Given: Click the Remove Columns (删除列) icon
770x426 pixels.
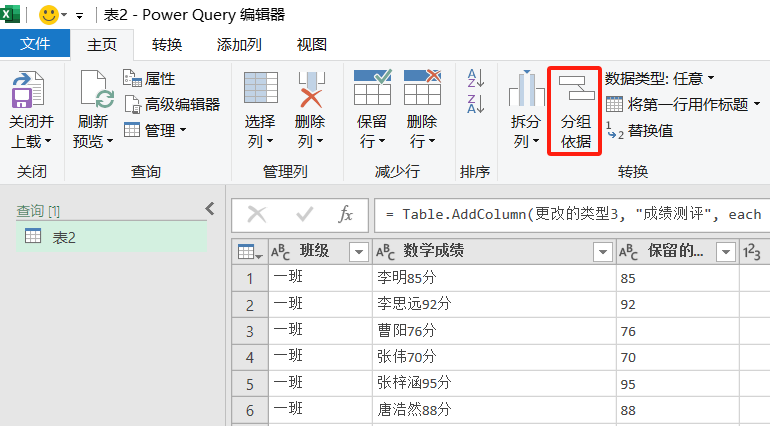Looking at the screenshot, I should 311,89.
